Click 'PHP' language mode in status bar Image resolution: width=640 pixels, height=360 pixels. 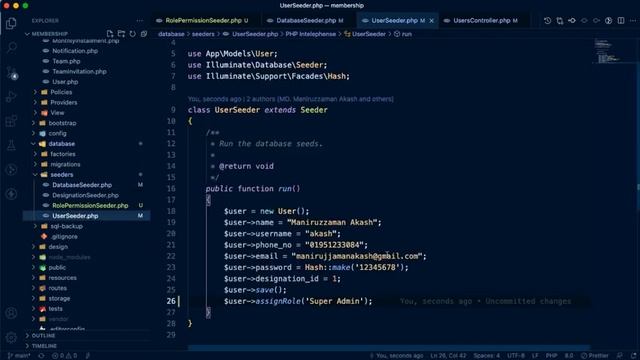click(x=551, y=356)
